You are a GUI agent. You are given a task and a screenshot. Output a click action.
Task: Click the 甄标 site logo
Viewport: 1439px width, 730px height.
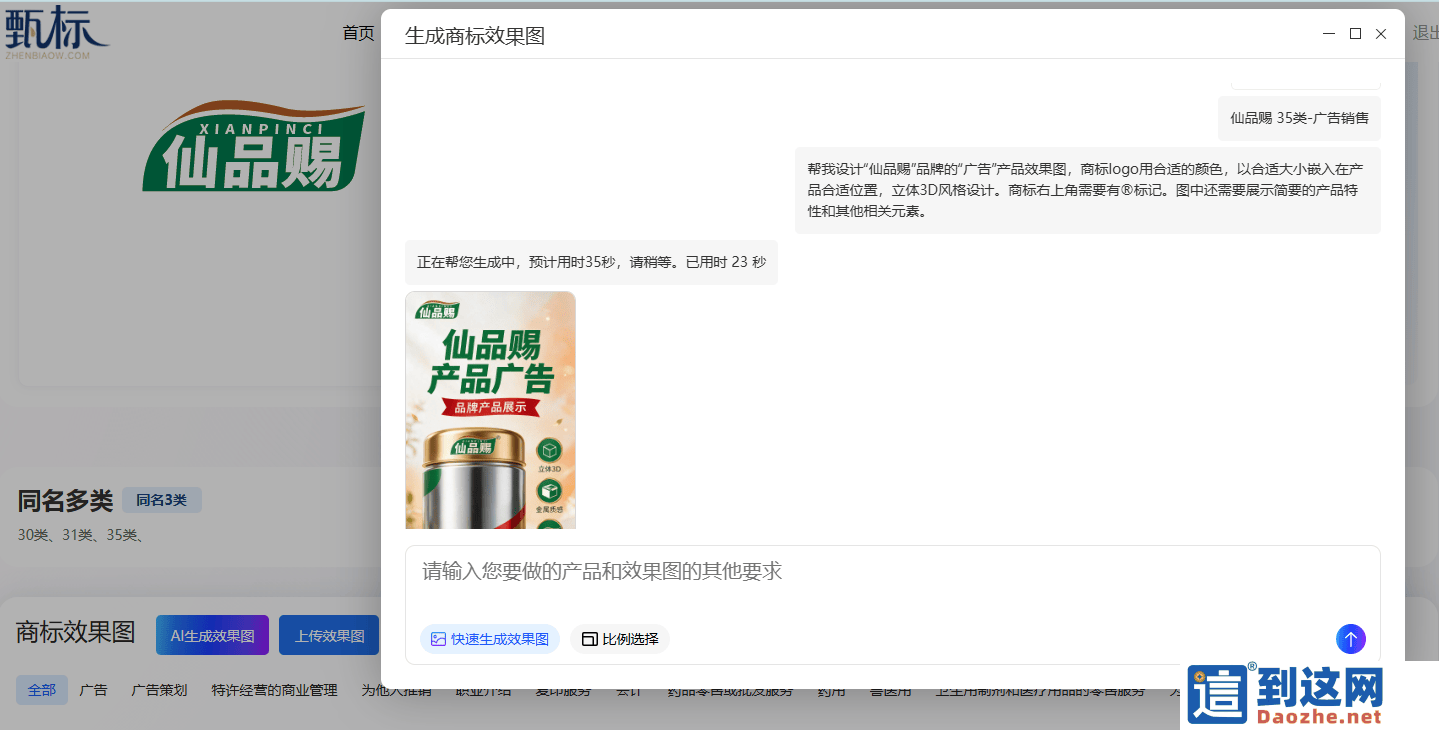click(x=56, y=33)
